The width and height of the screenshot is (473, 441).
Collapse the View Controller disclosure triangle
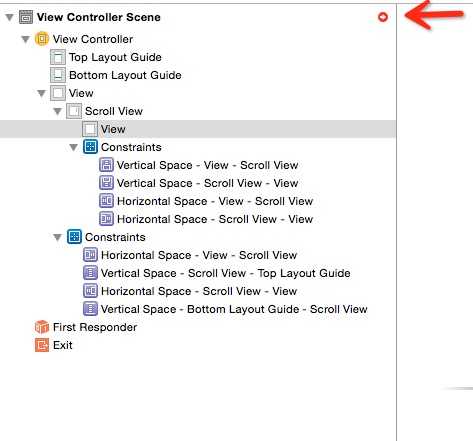(26, 39)
